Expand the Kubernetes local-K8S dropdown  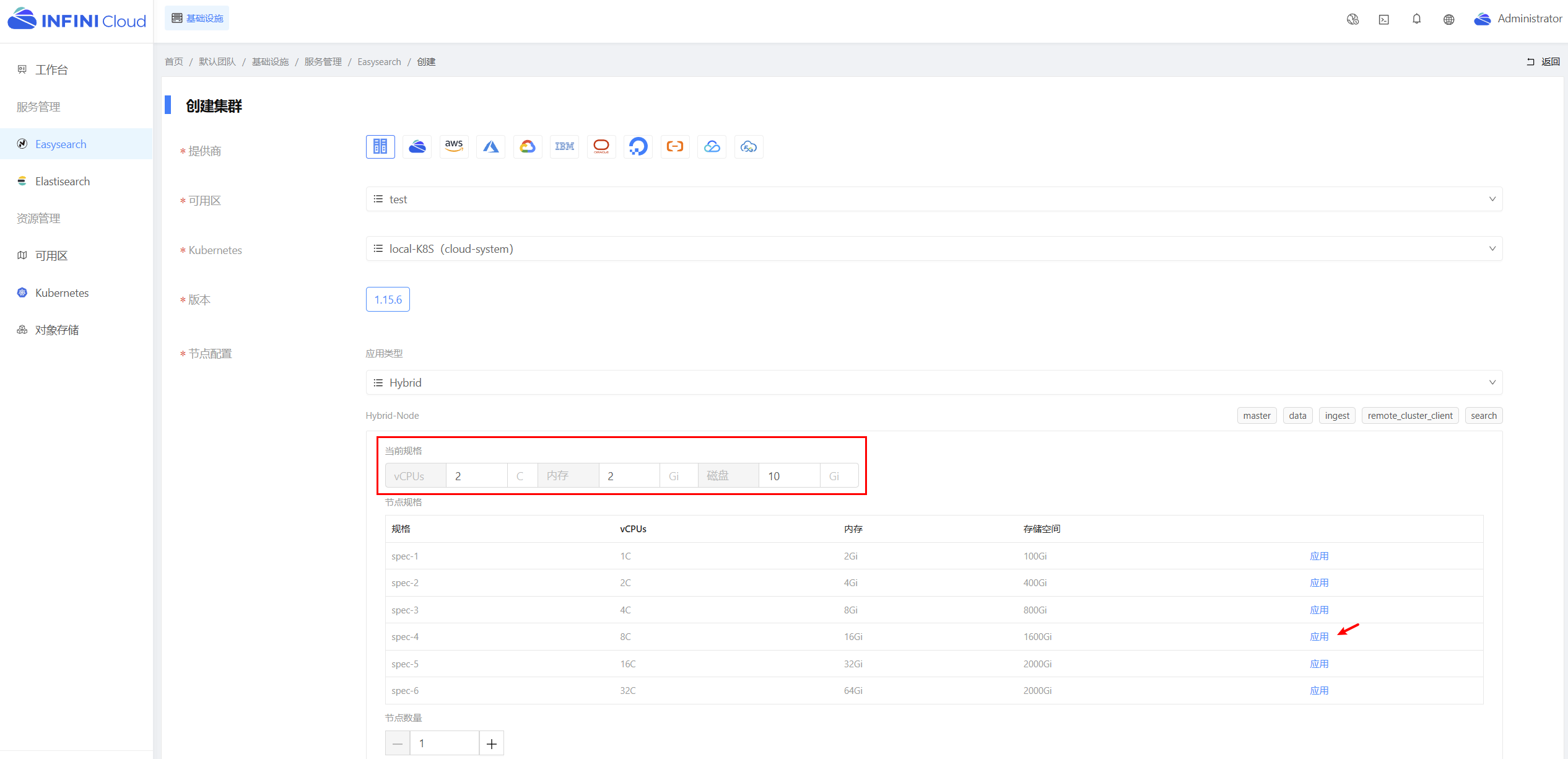934,248
